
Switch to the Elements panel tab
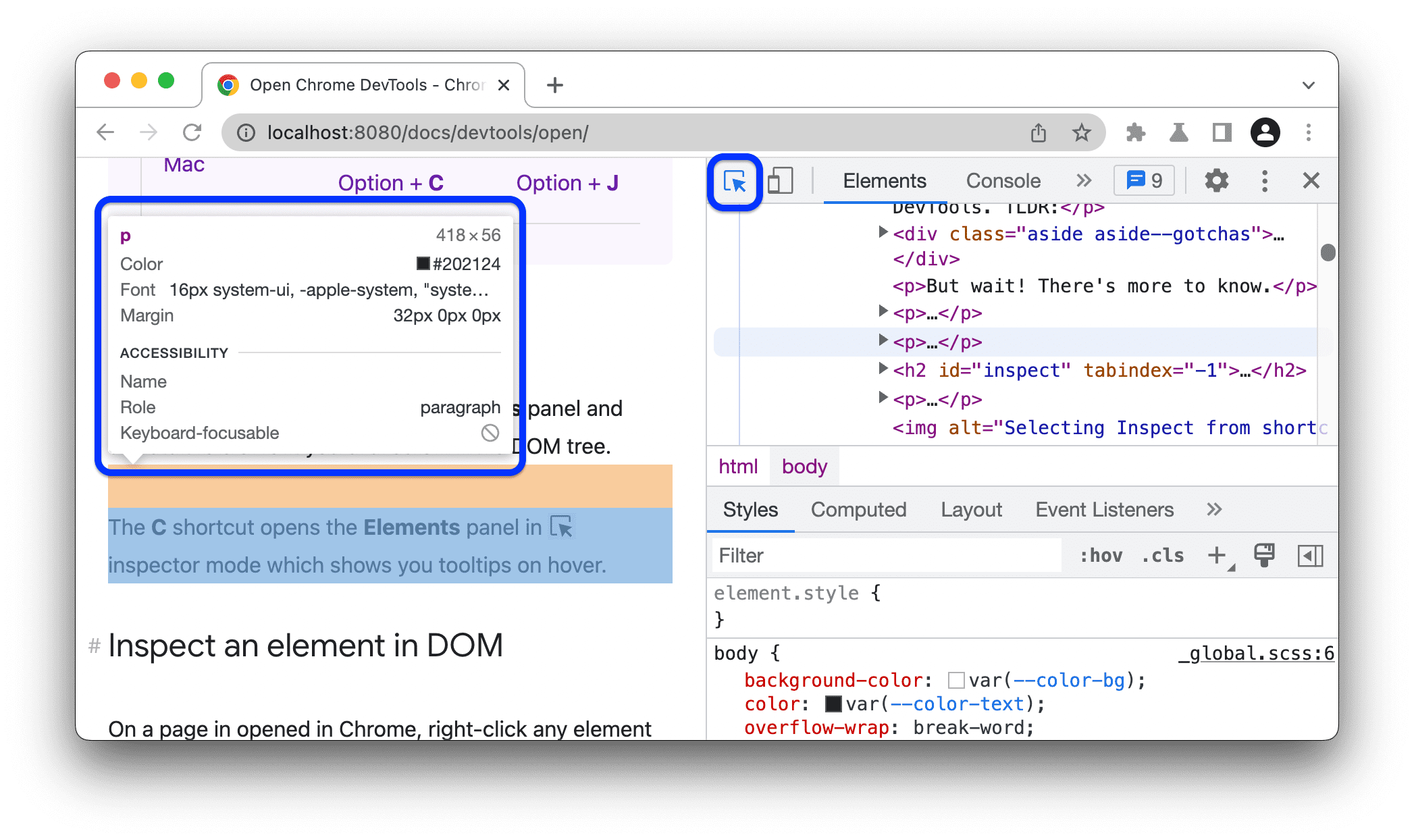coord(884,181)
